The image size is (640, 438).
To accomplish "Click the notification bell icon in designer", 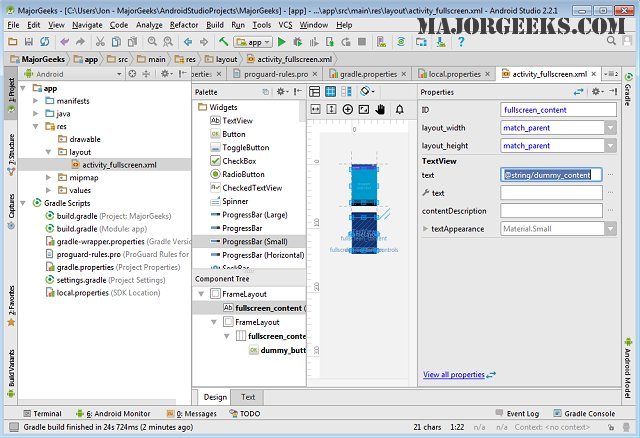I will point(400,109).
